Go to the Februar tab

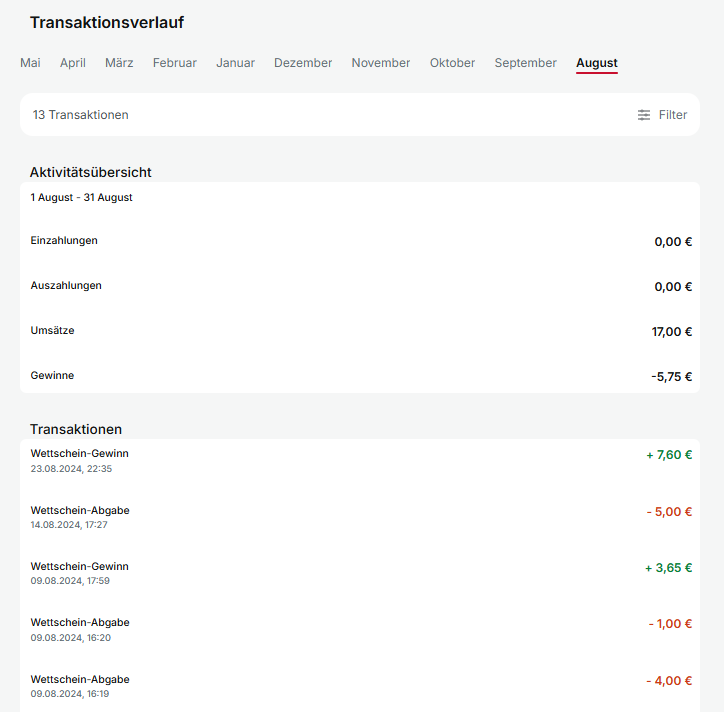pos(175,63)
